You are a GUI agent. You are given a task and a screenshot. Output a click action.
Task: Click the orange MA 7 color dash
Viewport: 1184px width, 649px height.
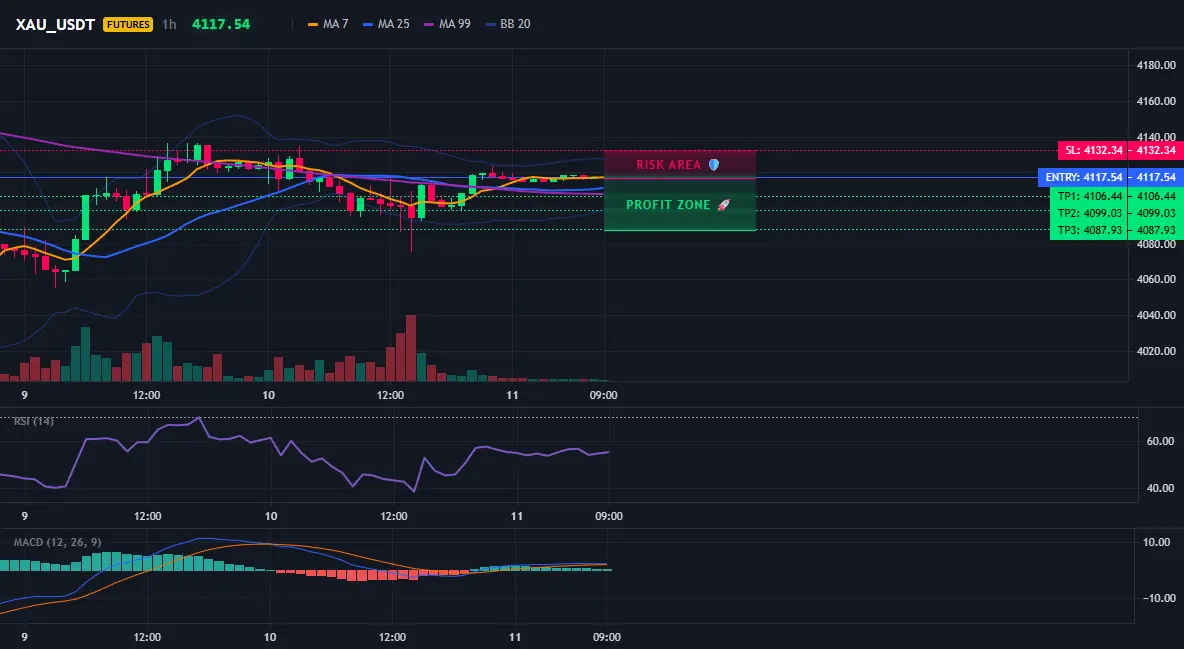tap(313, 24)
